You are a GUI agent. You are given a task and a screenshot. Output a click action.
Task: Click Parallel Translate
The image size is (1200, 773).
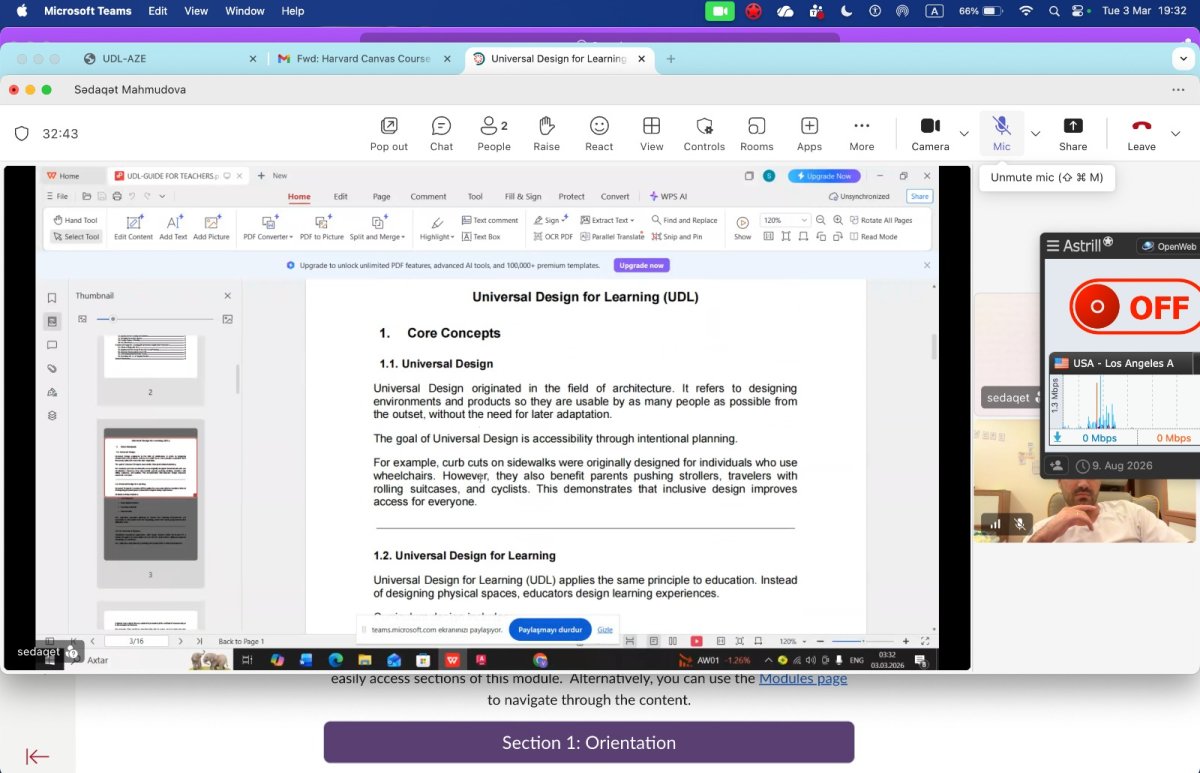[x=612, y=237]
